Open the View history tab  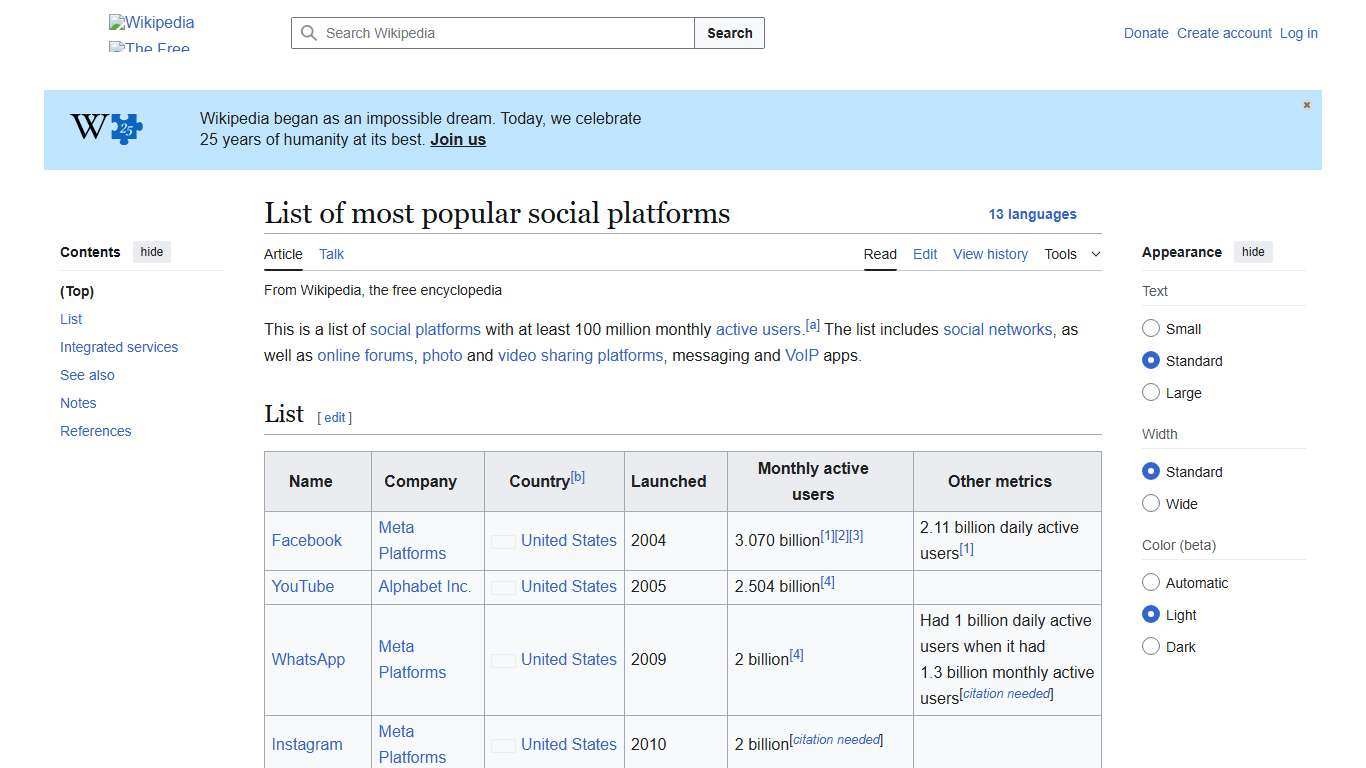click(990, 254)
